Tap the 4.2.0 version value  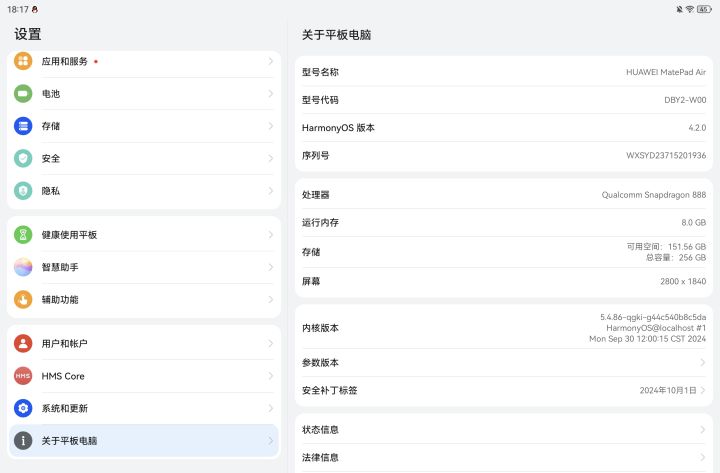coord(697,128)
